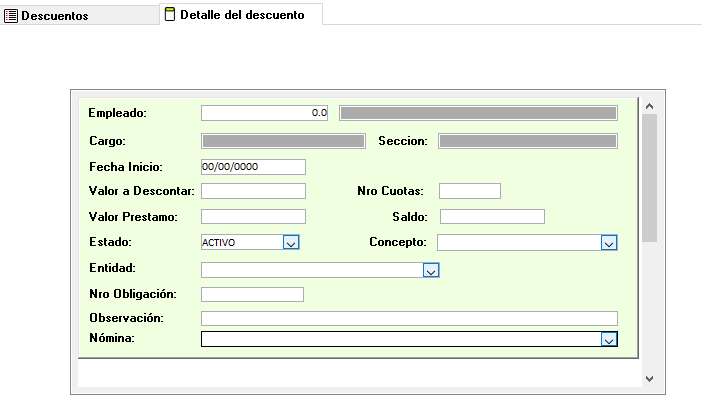Image resolution: width=702 pixels, height=413 pixels.
Task: Click the Nro Obligación input field
Action: tap(252, 294)
